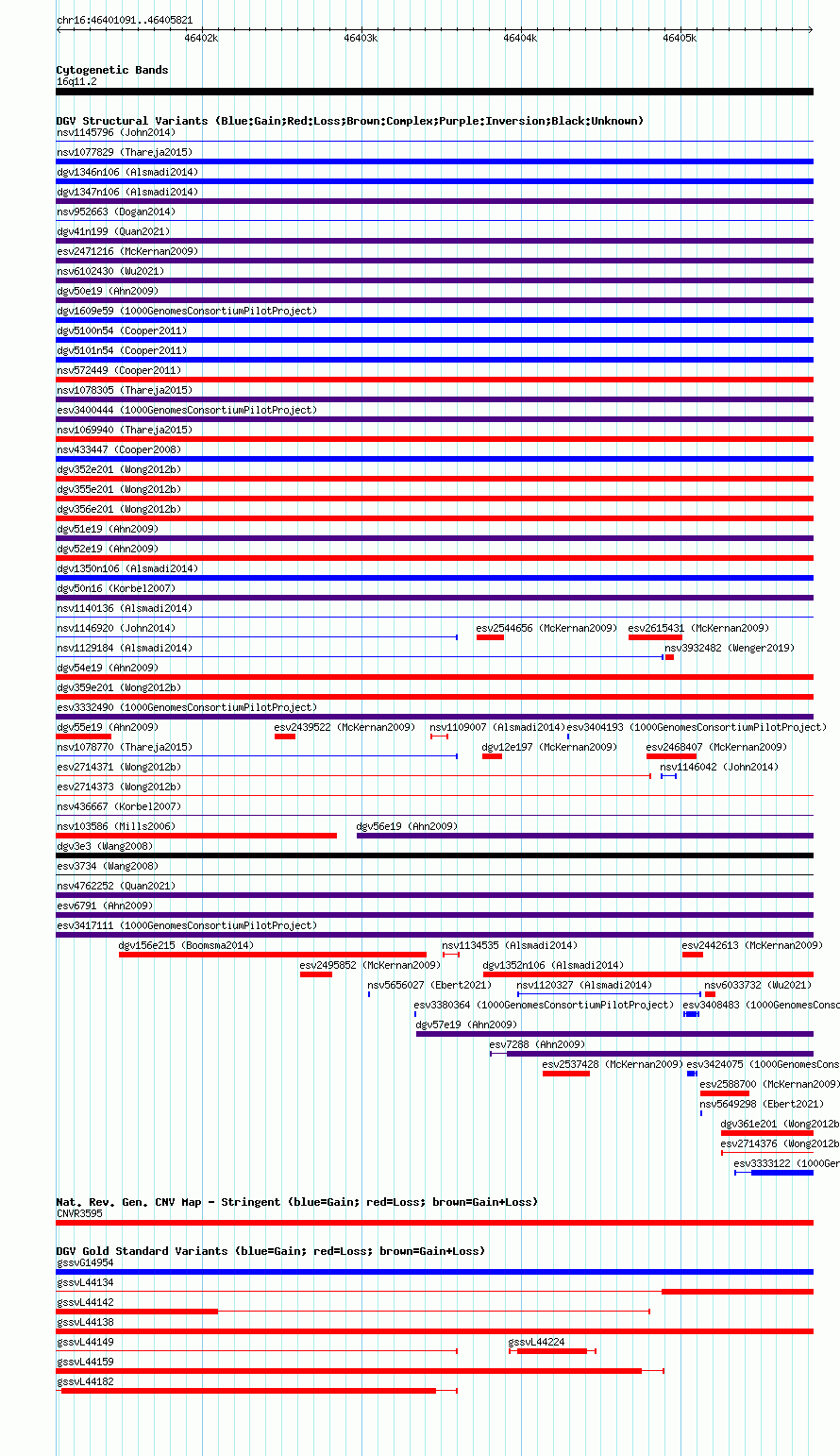Image resolution: width=840 pixels, height=1456 pixels.
Task: Click the dgv352e201 (Wong2012b) label
Action: tap(119, 469)
